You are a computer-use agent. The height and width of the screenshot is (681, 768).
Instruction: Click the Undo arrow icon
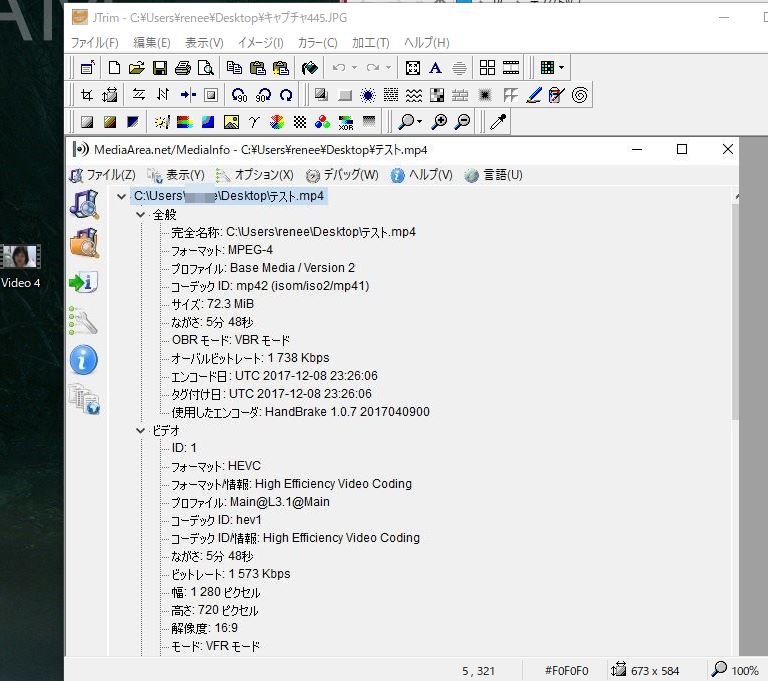click(x=338, y=68)
